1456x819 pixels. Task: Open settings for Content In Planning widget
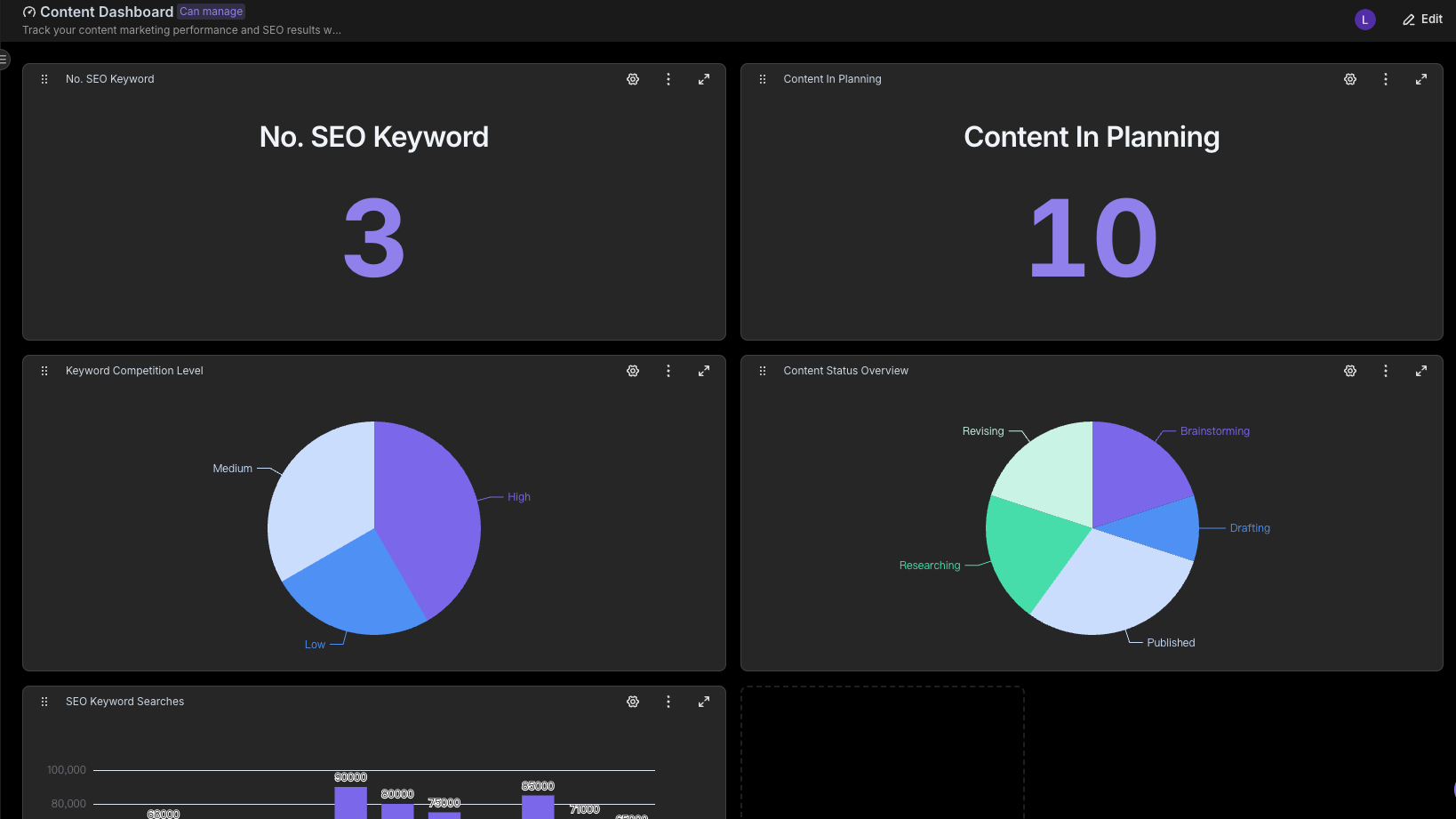coord(1350,79)
